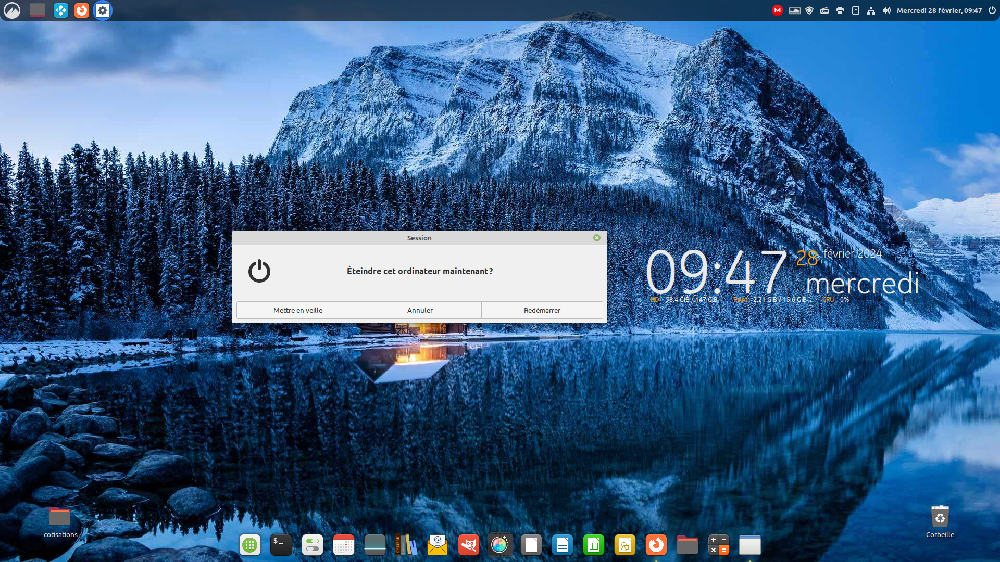Viewport: 1000px width, 562px height.
Task: Open system settings gear in top panel
Action: coord(102,10)
